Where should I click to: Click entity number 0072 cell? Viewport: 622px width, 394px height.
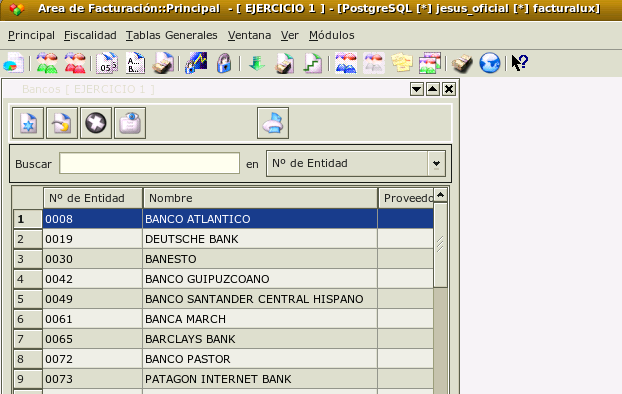(x=93, y=359)
